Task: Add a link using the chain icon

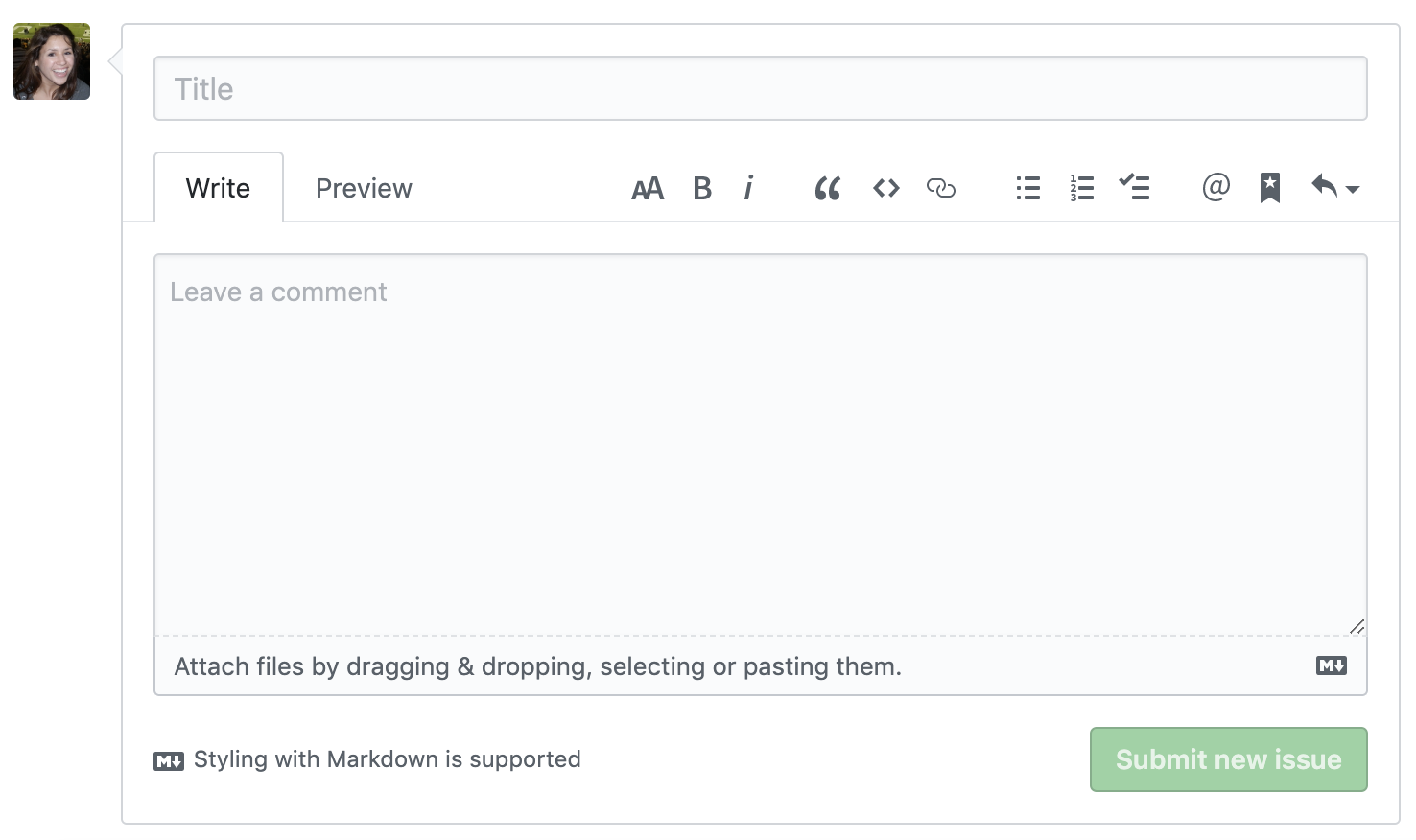Action: coord(940,188)
